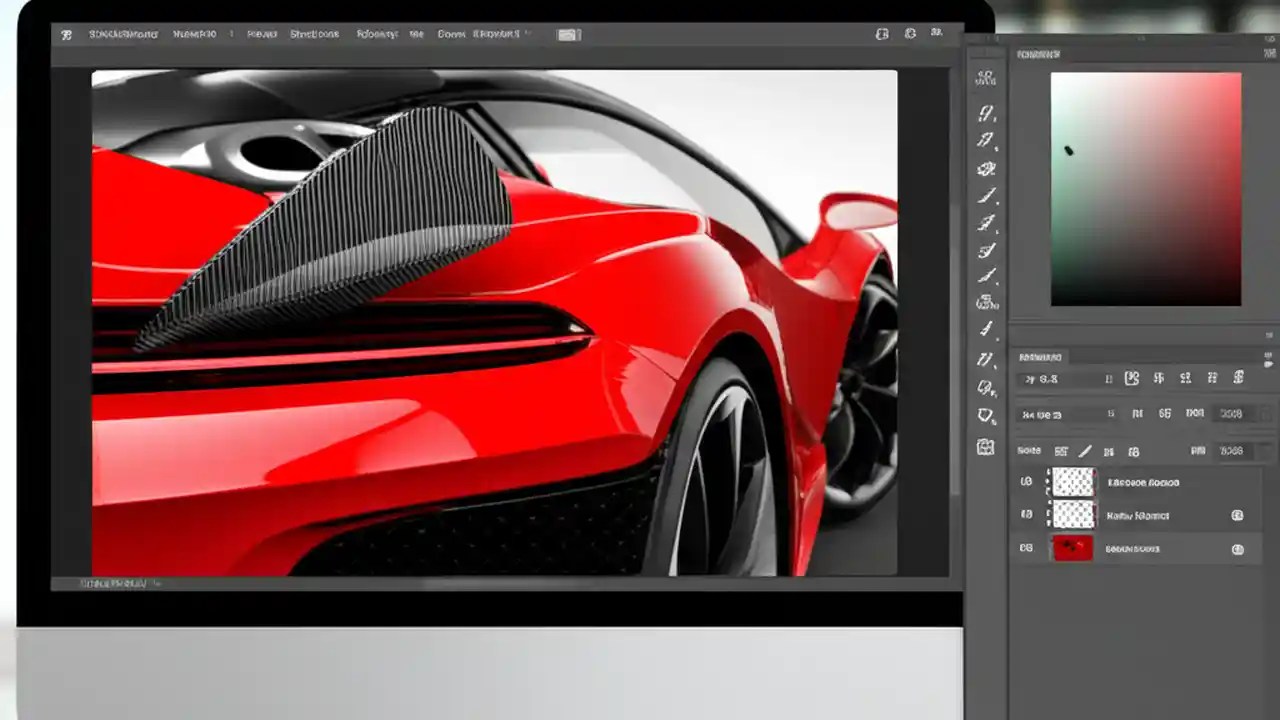Switch to the Layers panel tab
The image size is (1280, 720).
1040,357
